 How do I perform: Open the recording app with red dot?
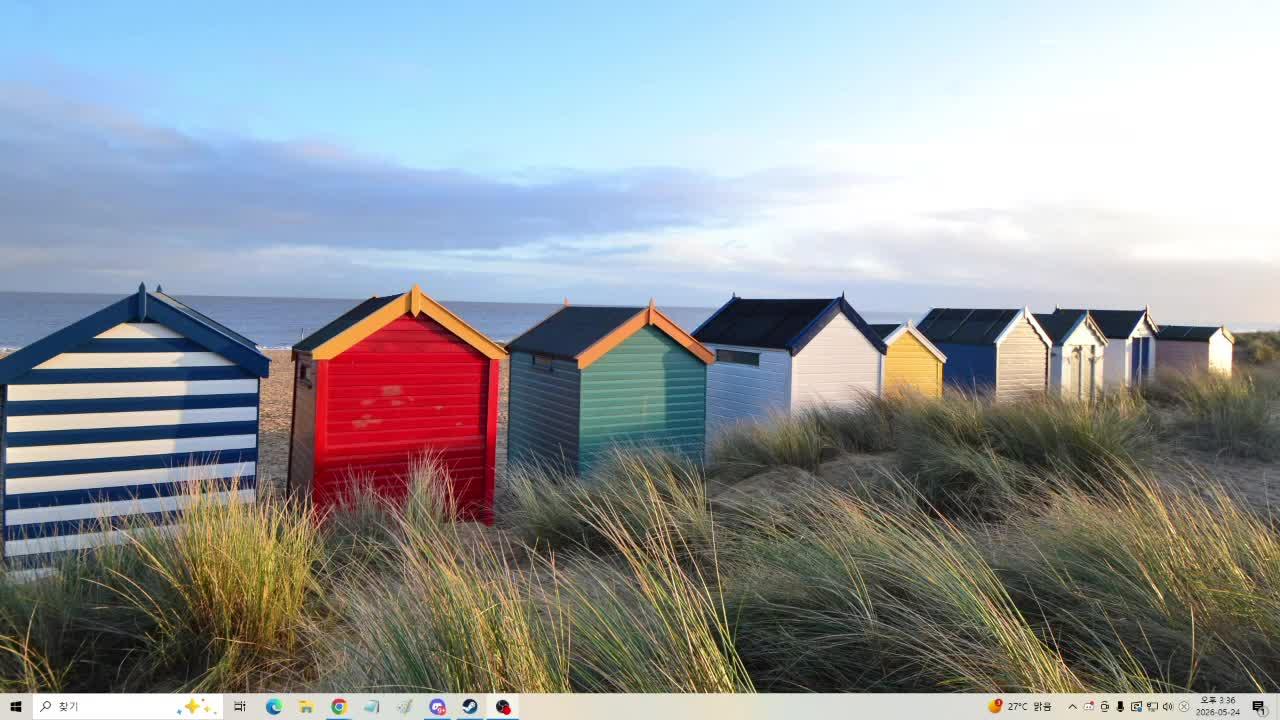click(x=503, y=707)
